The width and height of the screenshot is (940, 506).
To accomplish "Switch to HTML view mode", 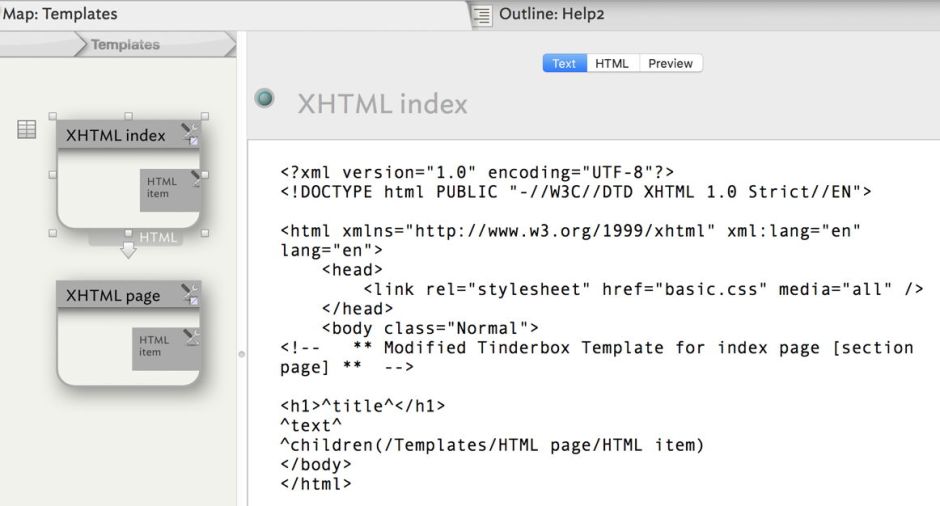I will (612, 63).
